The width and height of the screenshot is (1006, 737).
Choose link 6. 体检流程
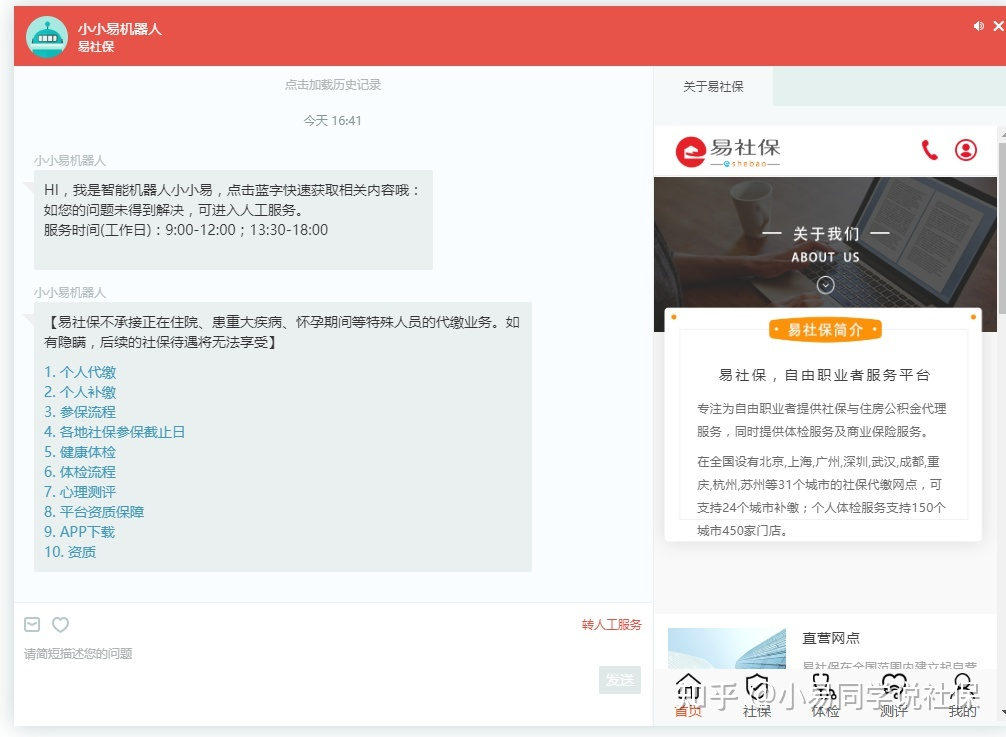[80, 471]
